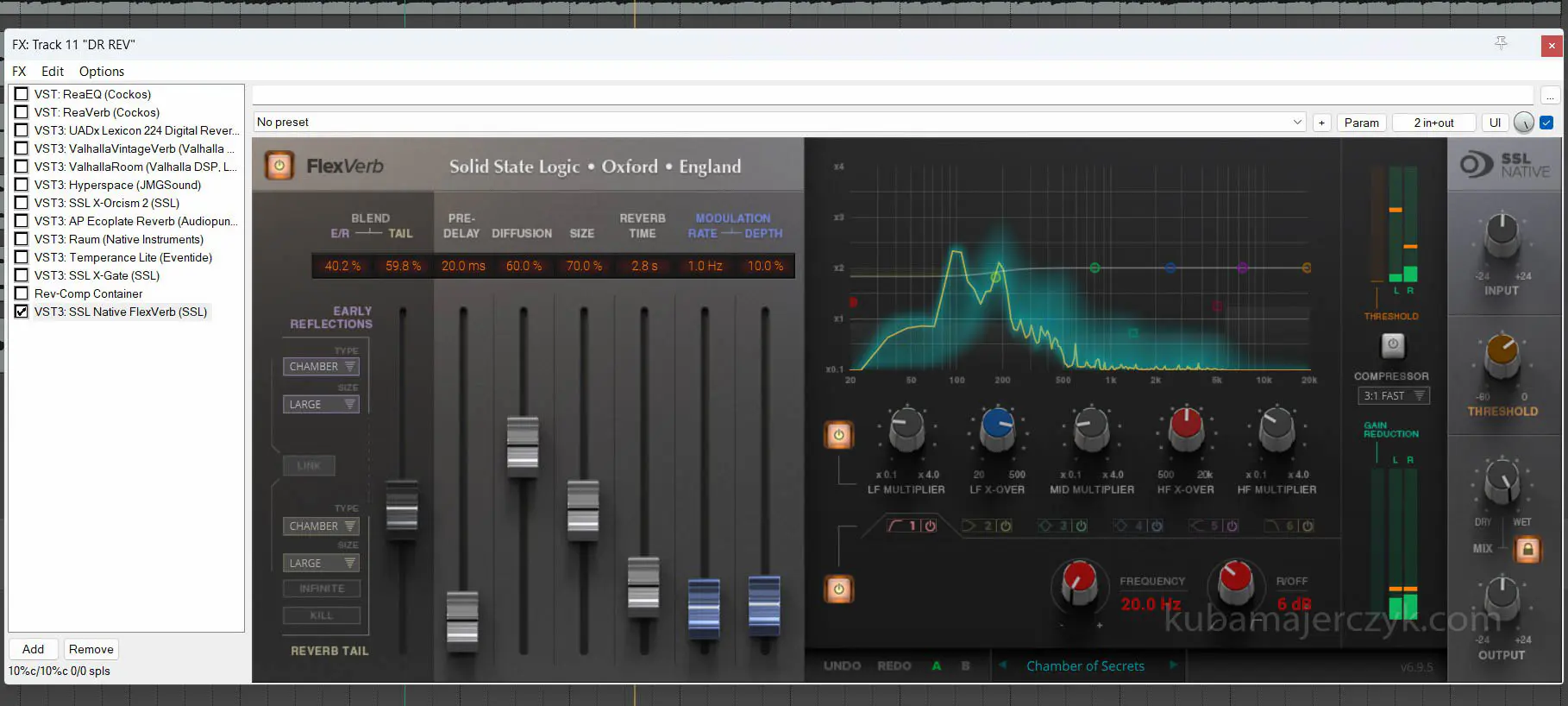
Task: Toggle the dry/wet mix lock icon
Action: 1527,549
